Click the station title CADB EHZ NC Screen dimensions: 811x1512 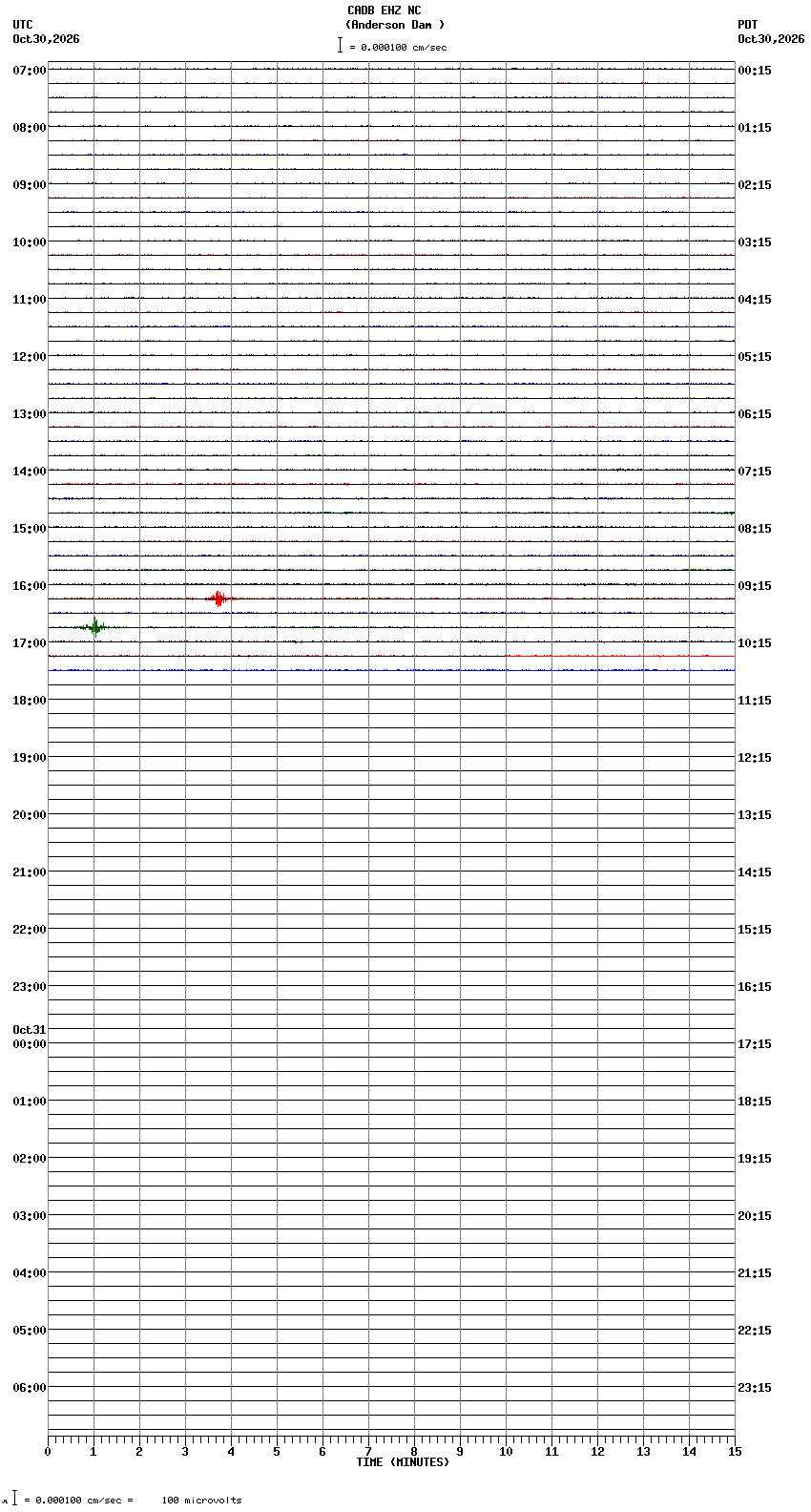pyautogui.click(x=384, y=10)
